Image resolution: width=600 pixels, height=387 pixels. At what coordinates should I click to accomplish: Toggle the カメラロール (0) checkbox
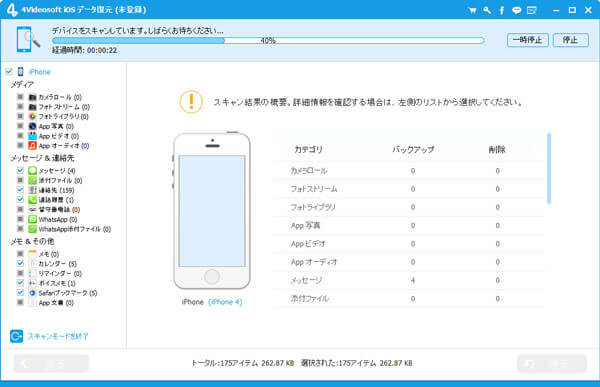click(x=20, y=97)
